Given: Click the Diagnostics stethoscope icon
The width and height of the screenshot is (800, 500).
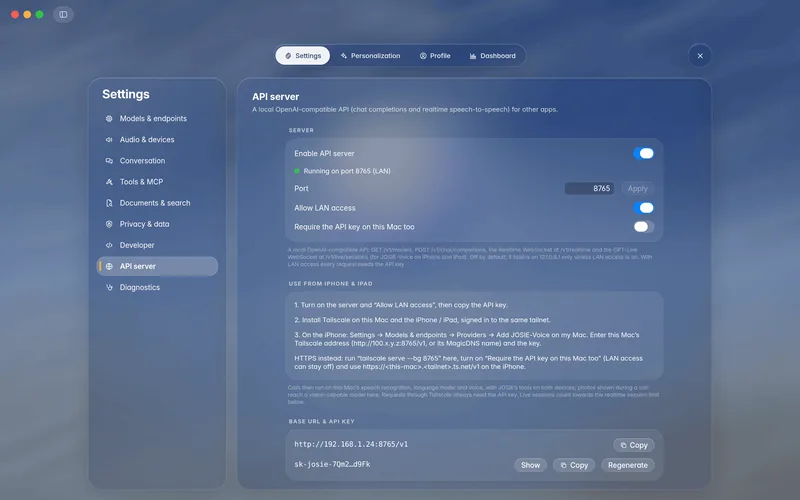Looking at the screenshot, I should [109, 287].
